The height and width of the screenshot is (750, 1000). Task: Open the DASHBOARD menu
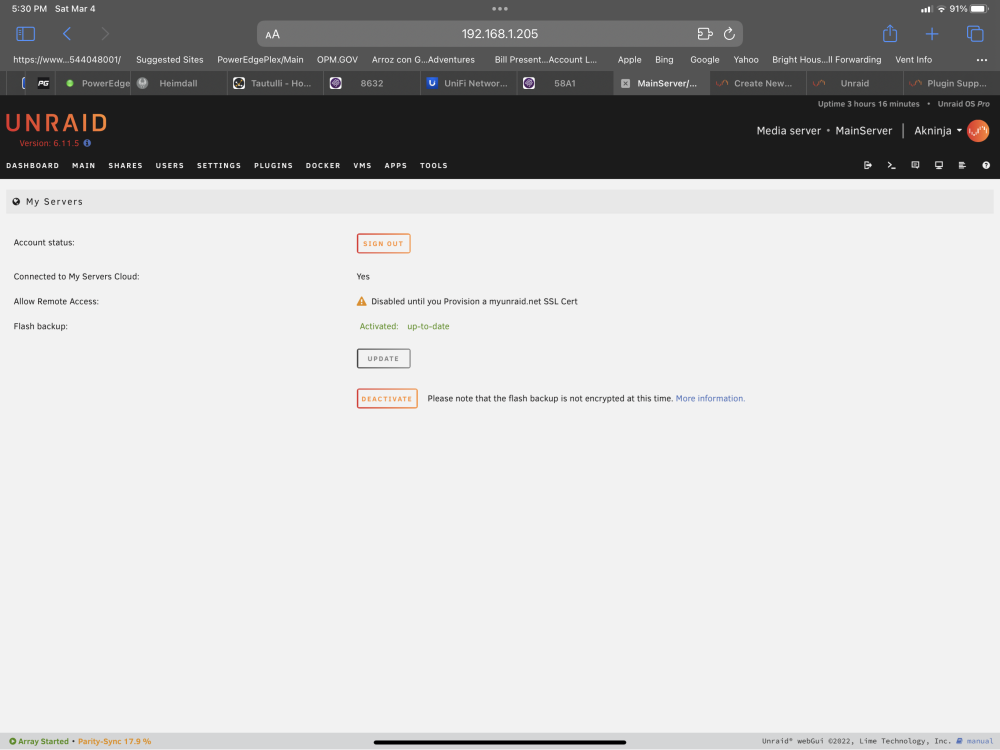(33, 166)
